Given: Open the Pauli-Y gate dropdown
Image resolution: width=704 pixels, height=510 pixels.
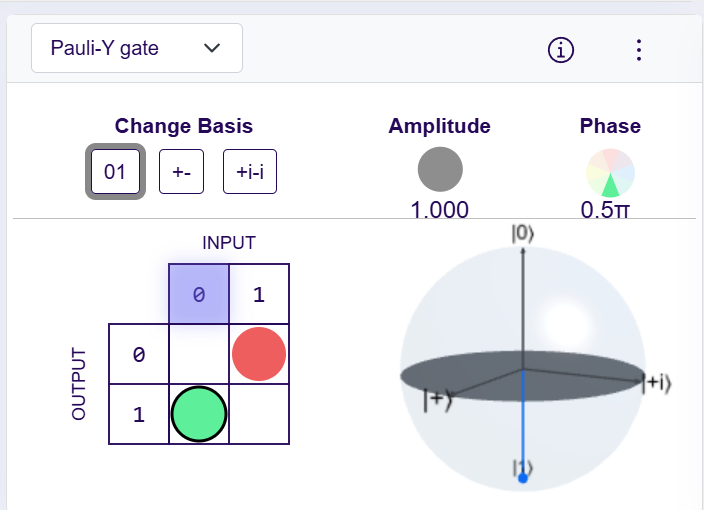Looking at the screenshot, I should tap(137, 48).
